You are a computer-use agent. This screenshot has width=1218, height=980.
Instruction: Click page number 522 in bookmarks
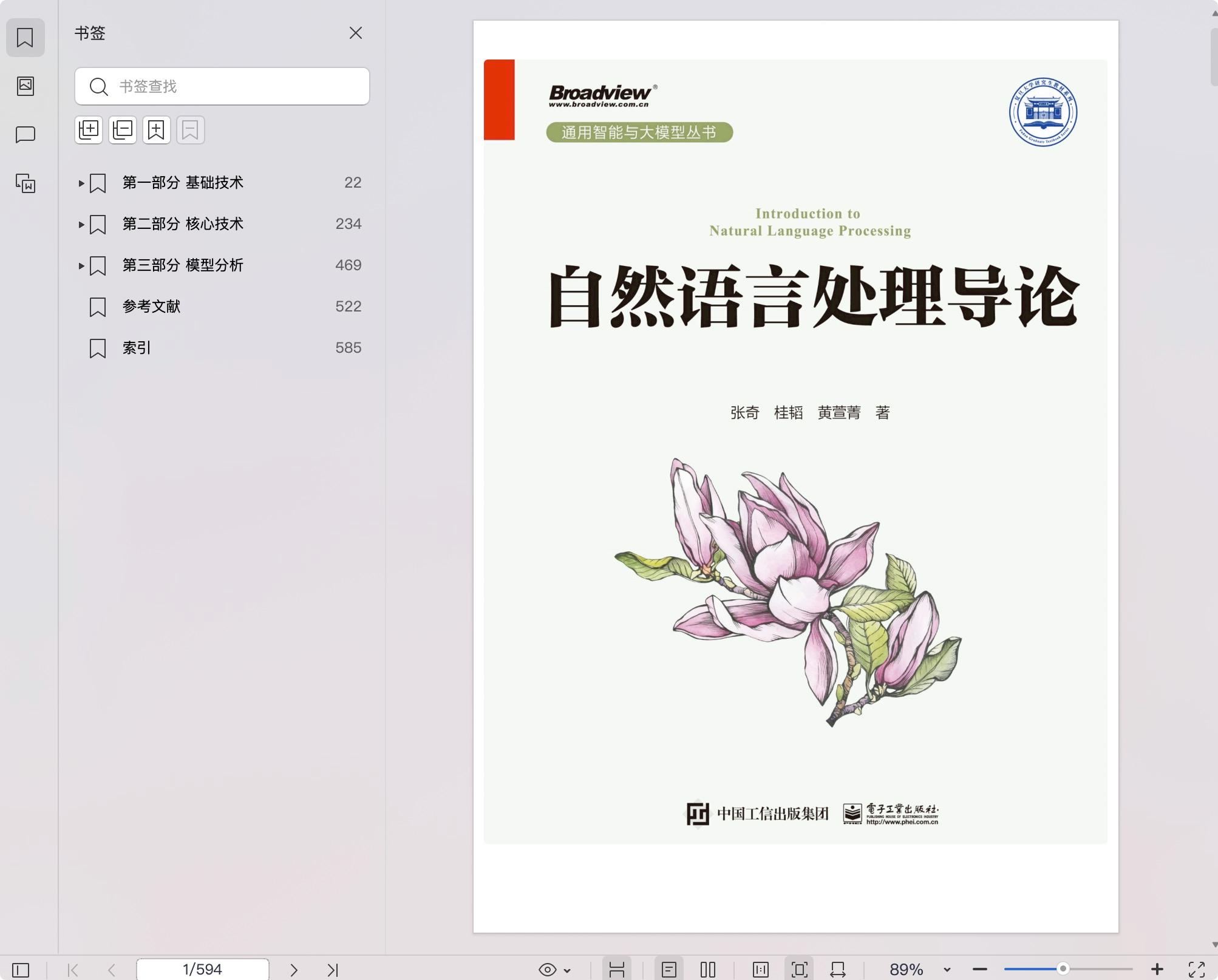tap(349, 307)
